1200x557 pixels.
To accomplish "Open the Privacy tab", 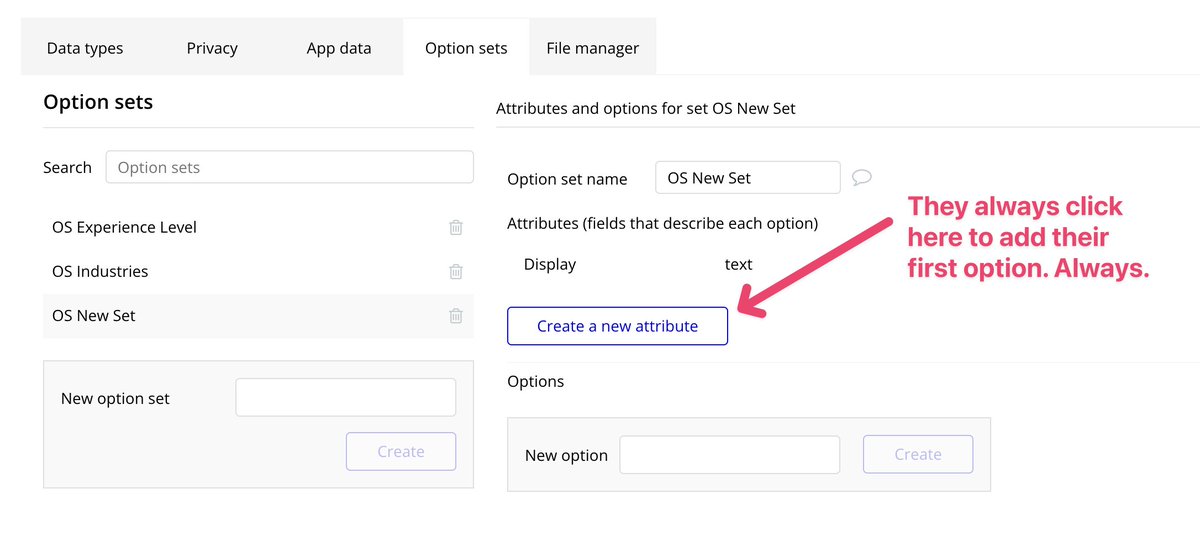I will (x=212, y=47).
